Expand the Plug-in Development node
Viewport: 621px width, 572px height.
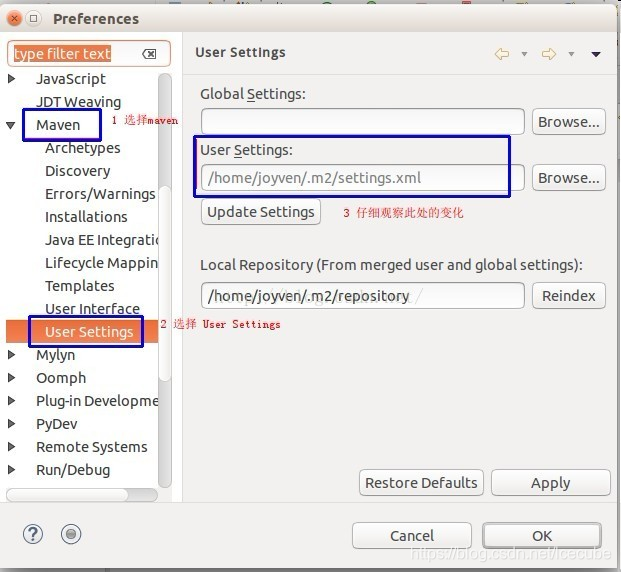point(11,400)
